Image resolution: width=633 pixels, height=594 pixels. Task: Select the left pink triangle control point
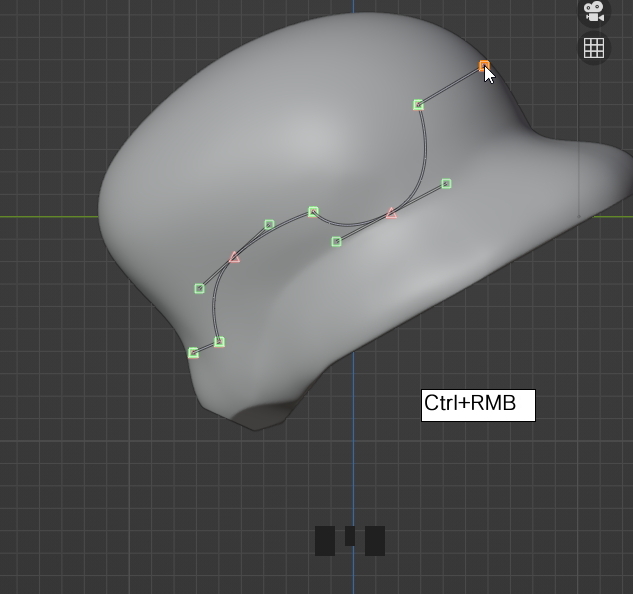[x=234, y=257]
